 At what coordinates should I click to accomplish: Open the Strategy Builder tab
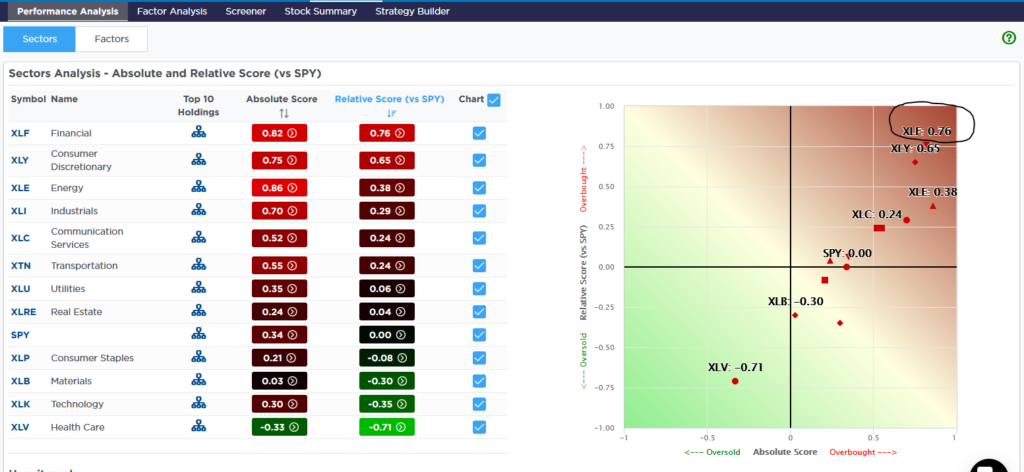412,12
